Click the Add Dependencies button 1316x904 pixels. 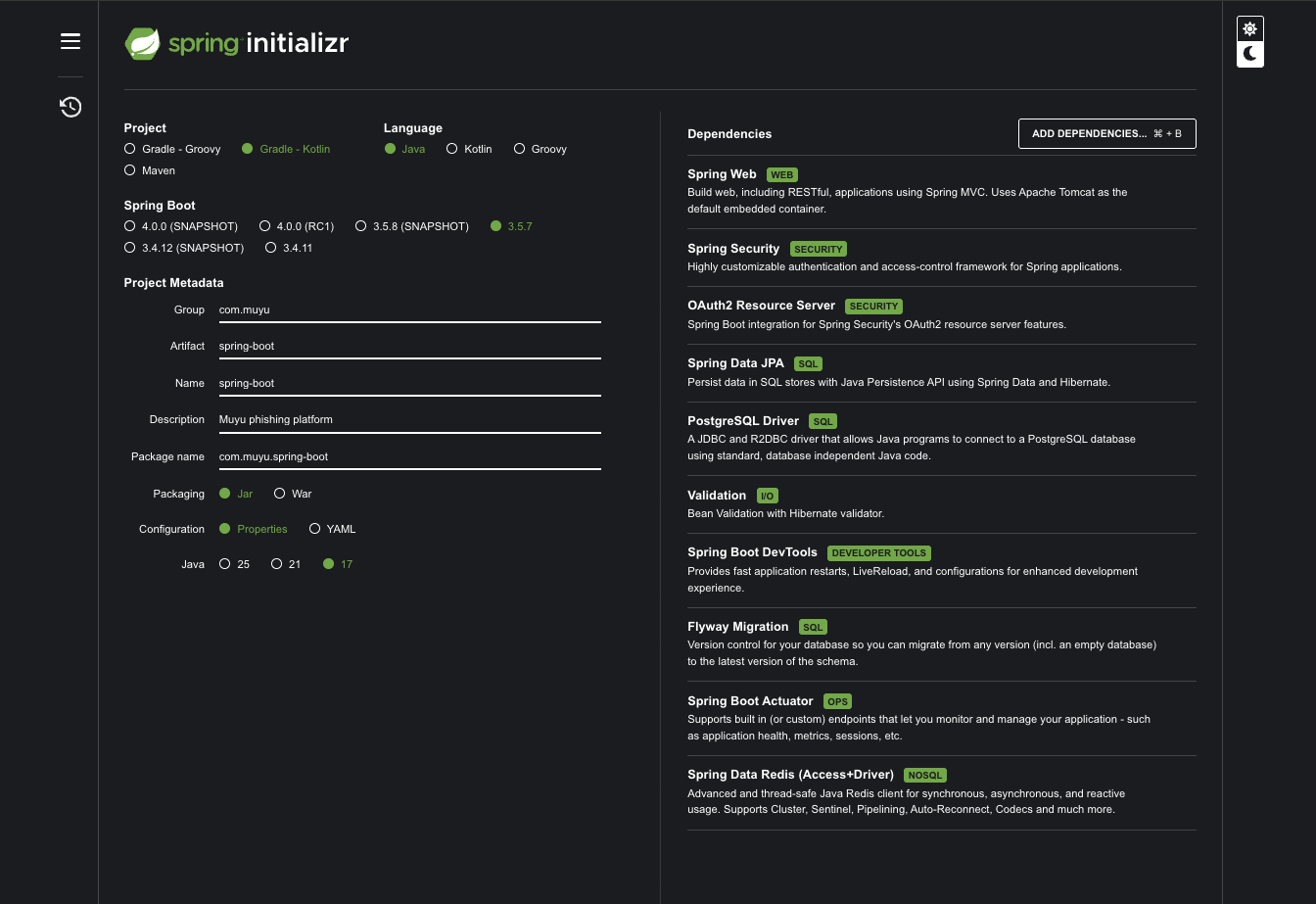1106,134
